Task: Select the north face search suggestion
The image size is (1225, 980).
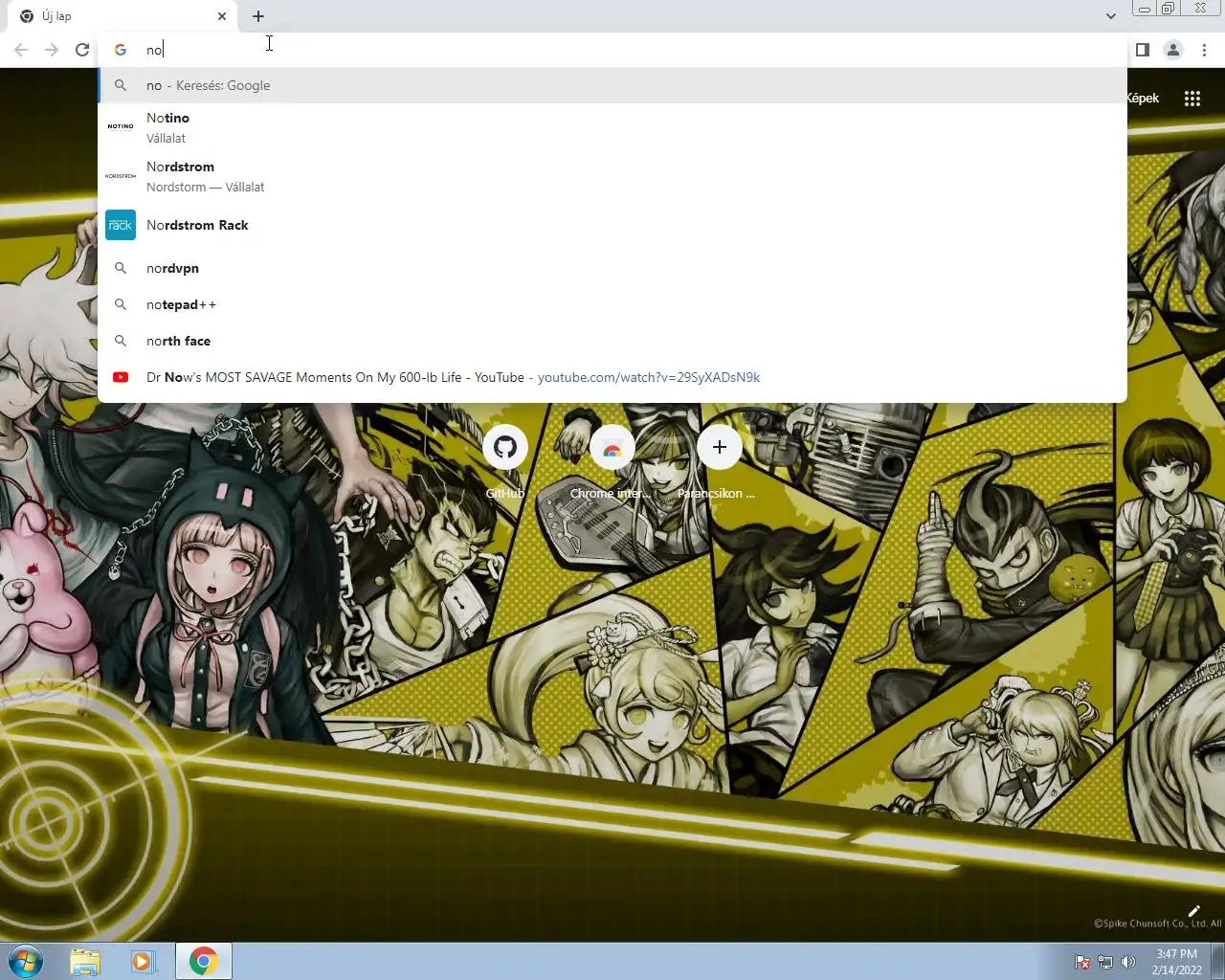Action: click(x=612, y=341)
